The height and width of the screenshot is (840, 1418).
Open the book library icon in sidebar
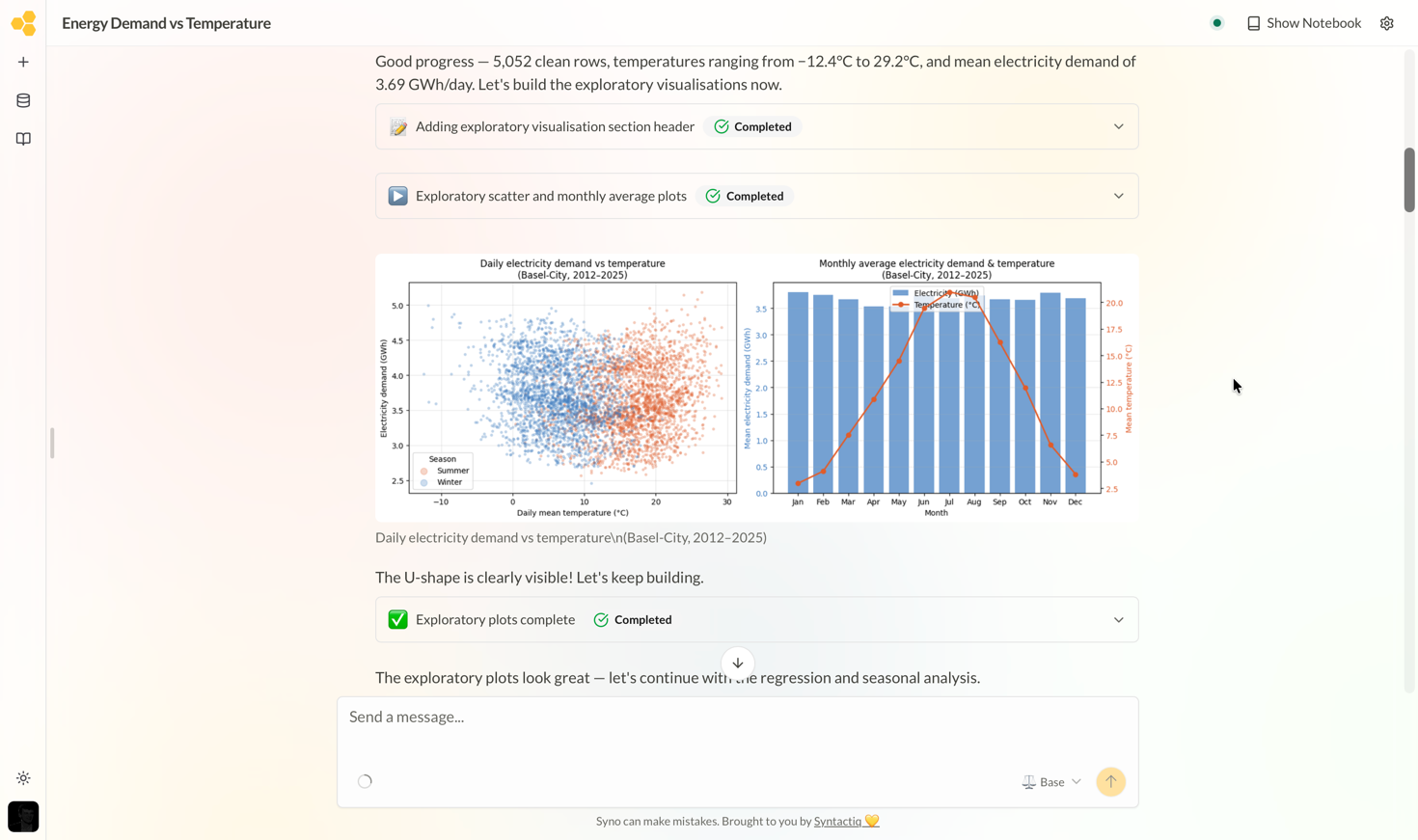[x=23, y=139]
